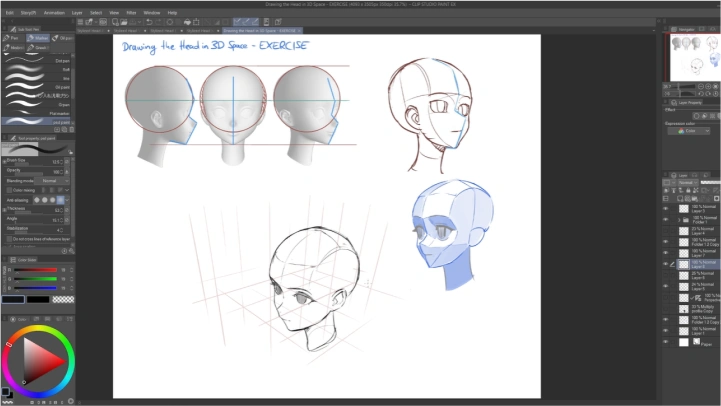Adjust the red R color slider
Image resolution: width=721 pixels, height=406 pixels.
click(35, 270)
